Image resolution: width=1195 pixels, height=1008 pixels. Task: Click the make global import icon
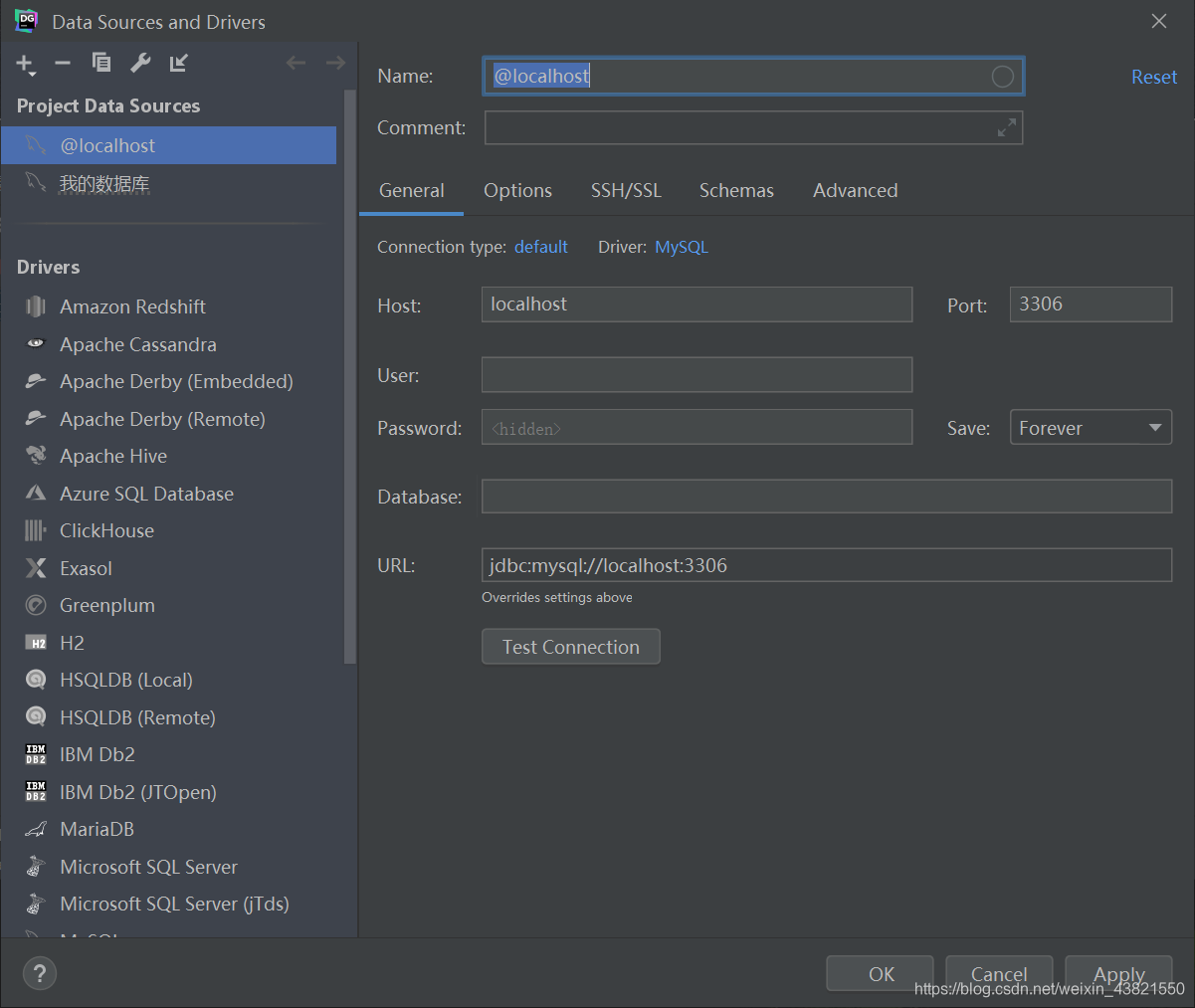click(179, 63)
